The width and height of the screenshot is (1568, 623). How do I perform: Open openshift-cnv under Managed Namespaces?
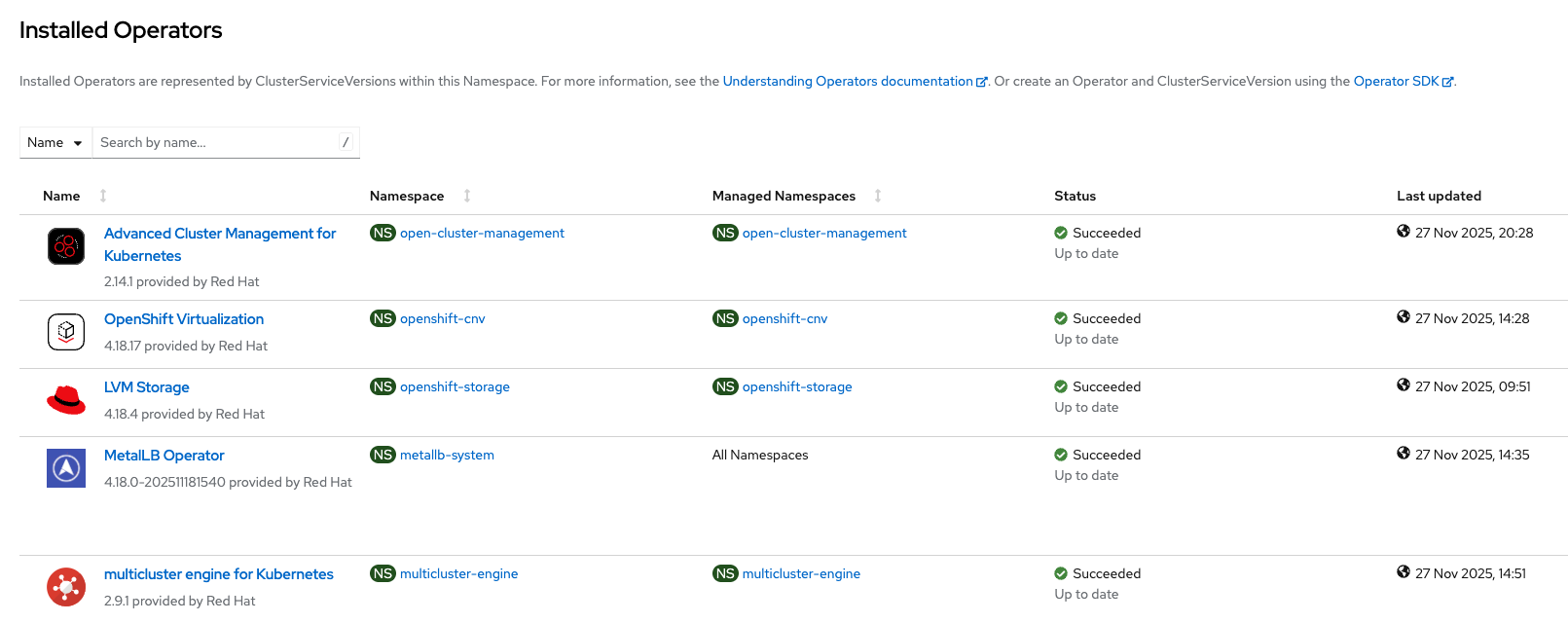[x=784, y=319]
